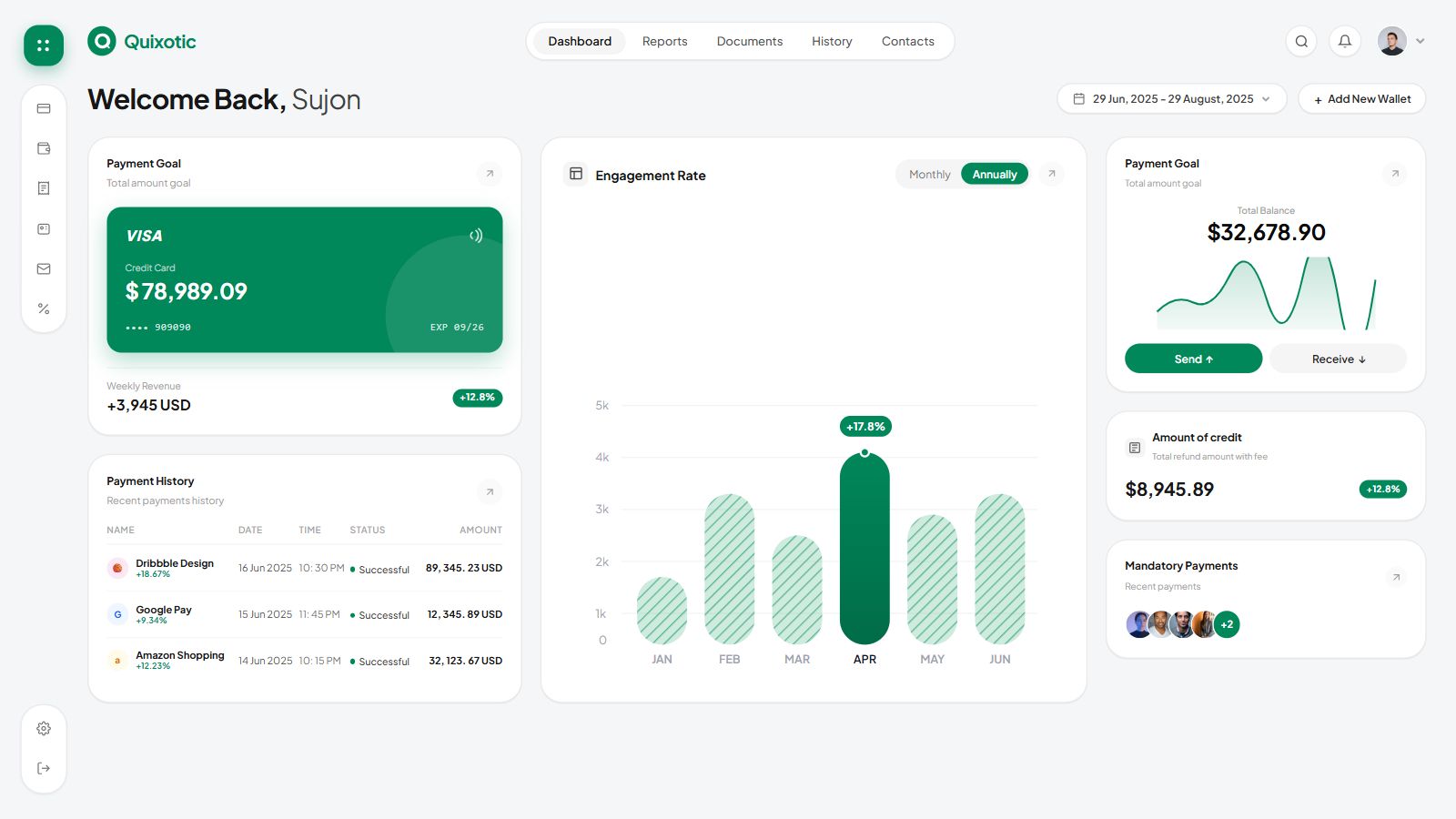Switch to the Documents tab

point(749,41)
